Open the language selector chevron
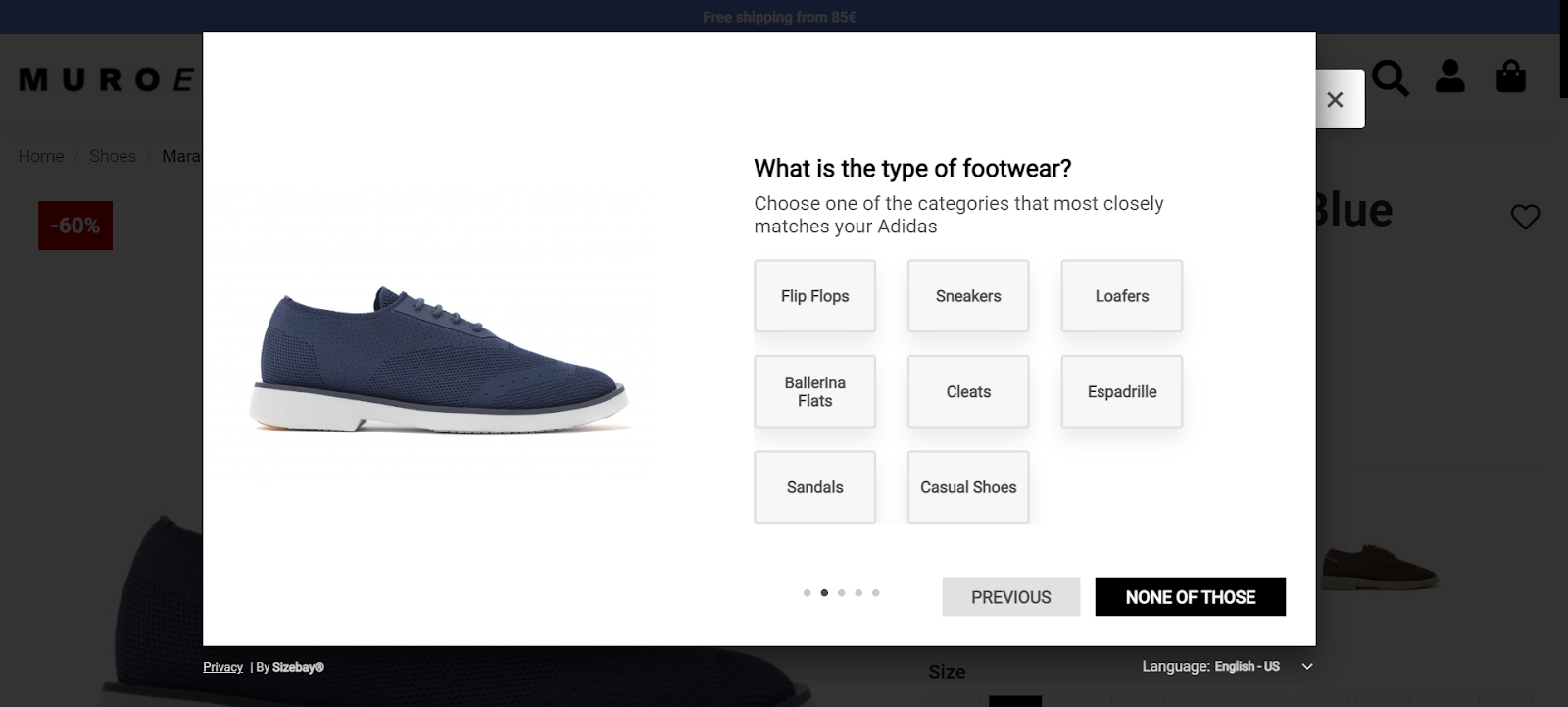This screenshot has height=707, width=1568. [x=1306, y=667]
